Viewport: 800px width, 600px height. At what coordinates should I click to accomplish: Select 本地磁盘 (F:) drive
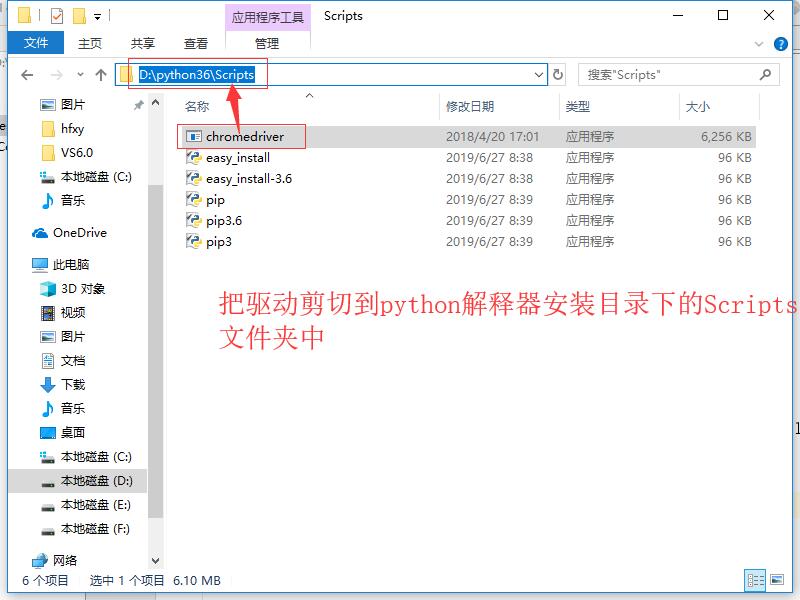click(85, 529)
